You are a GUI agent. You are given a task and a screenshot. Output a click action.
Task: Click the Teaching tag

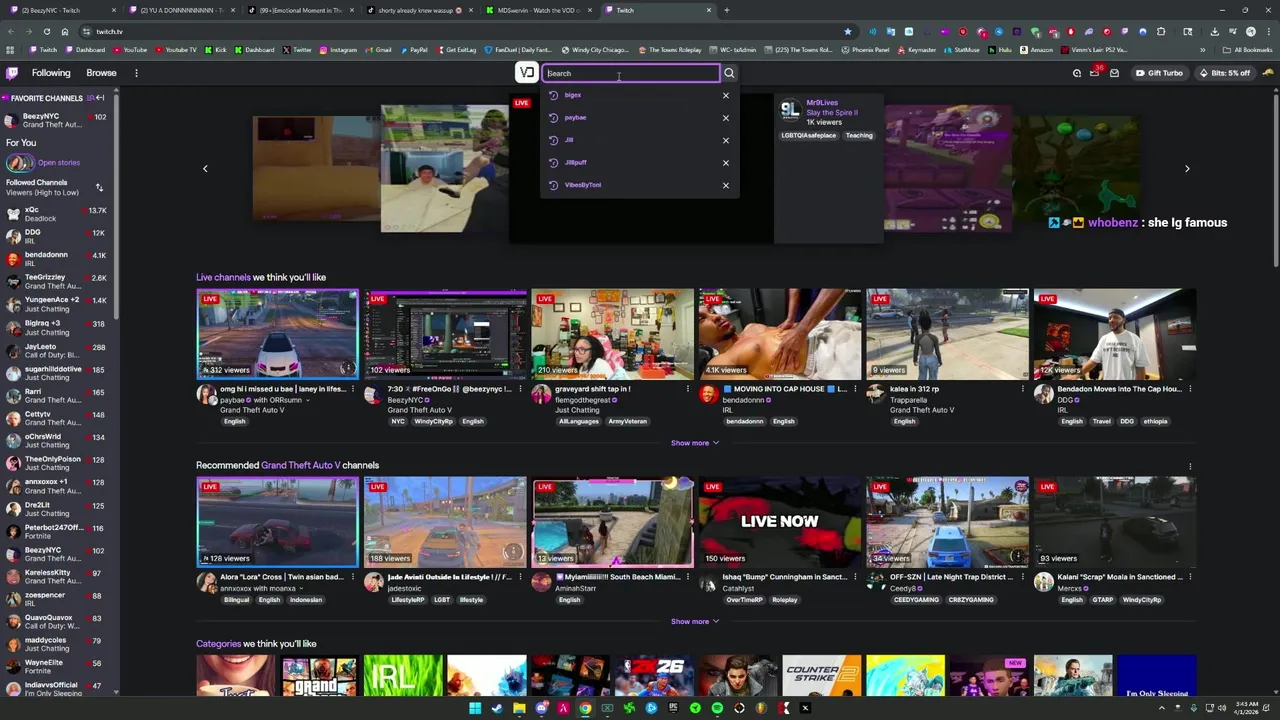pyautogui.click(x=859, y=135)
